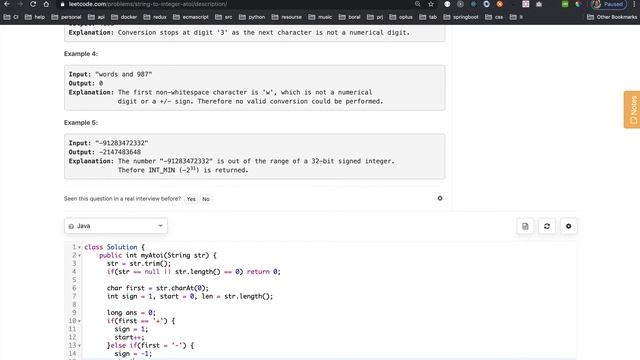Open the orange Notes side tab
This screenshot has height=360, width=640.
(x=632, y=109)
